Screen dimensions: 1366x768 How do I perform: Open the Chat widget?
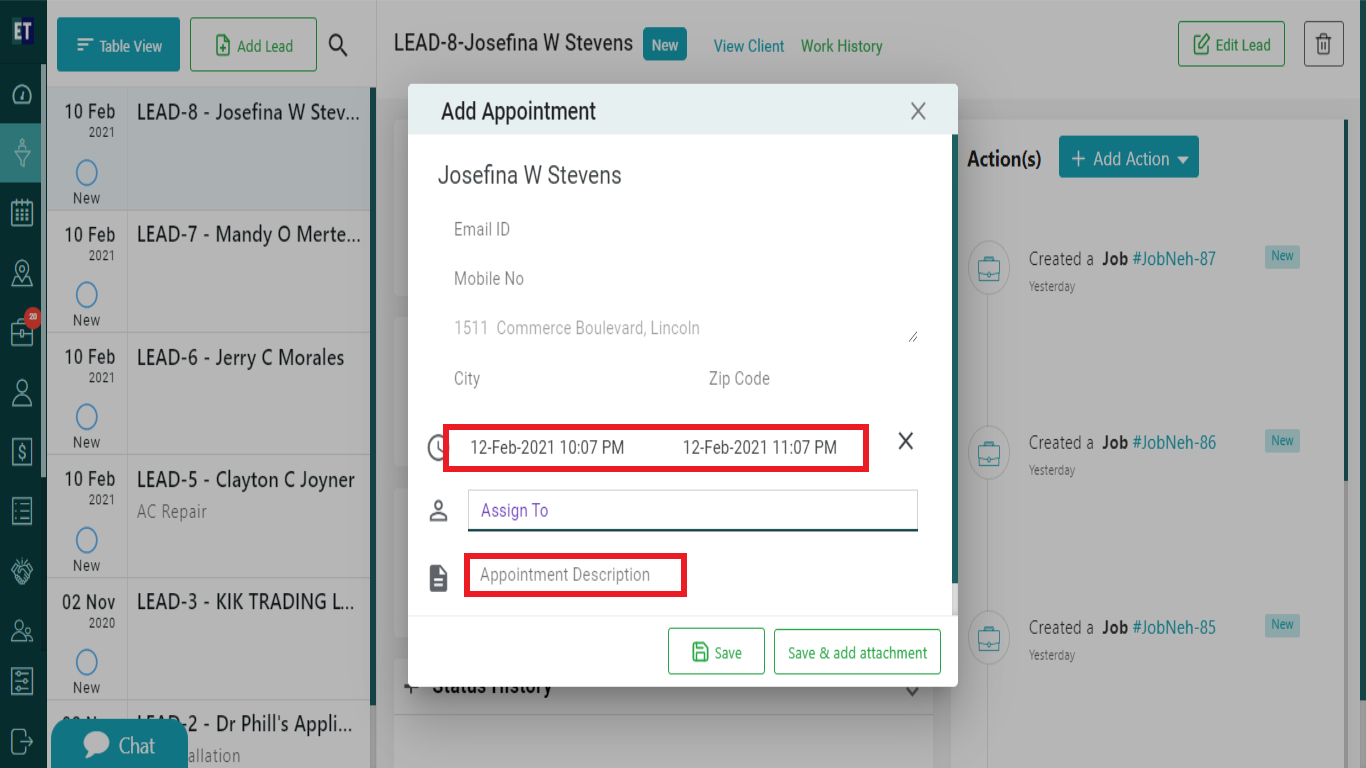coord(119,745)
